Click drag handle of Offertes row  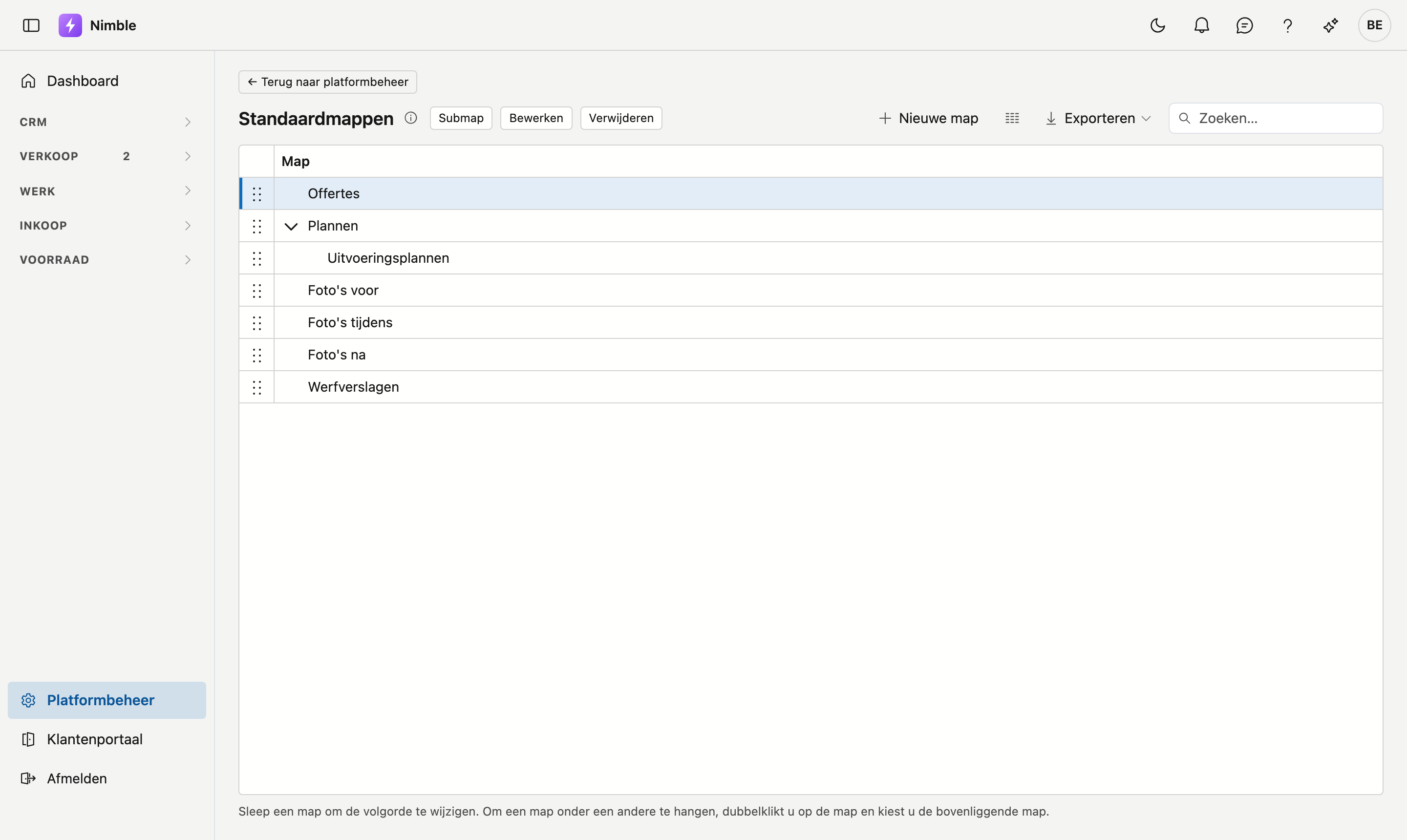257,193
